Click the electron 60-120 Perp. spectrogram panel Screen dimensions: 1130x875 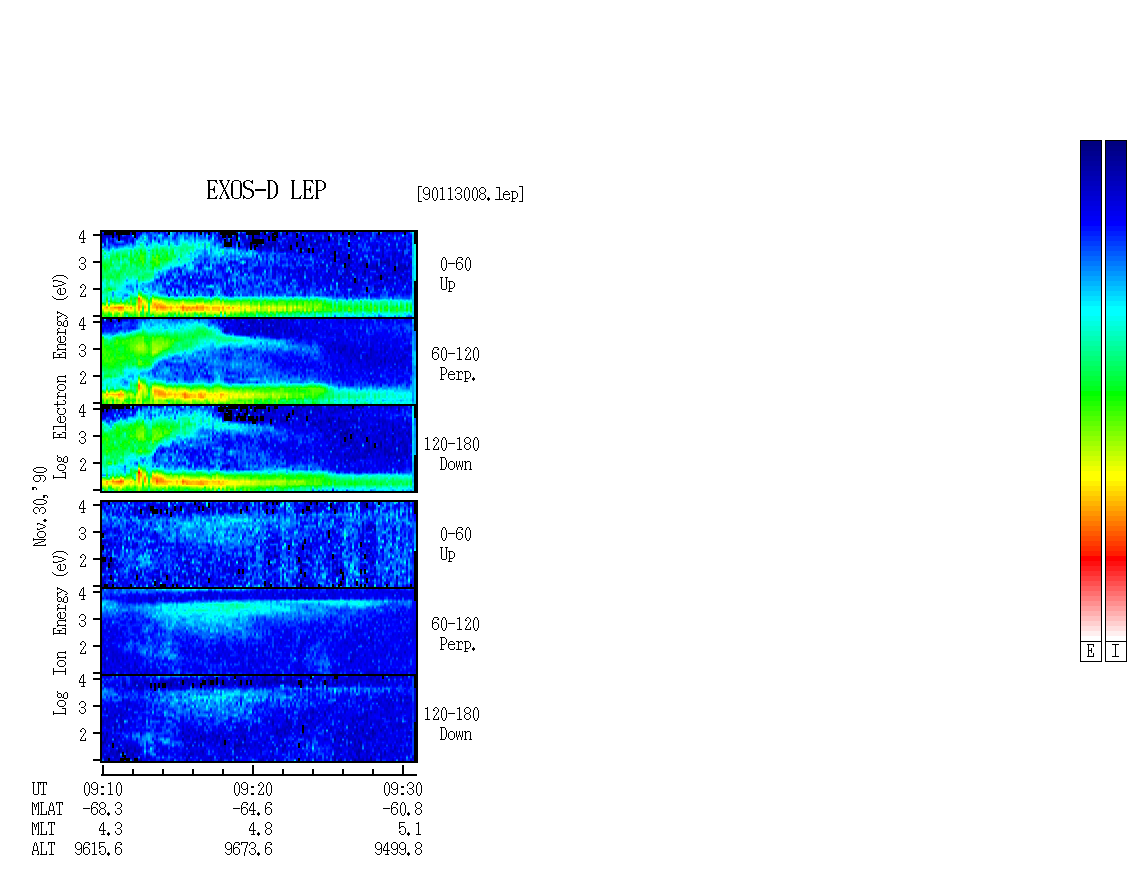coord(259,361)
